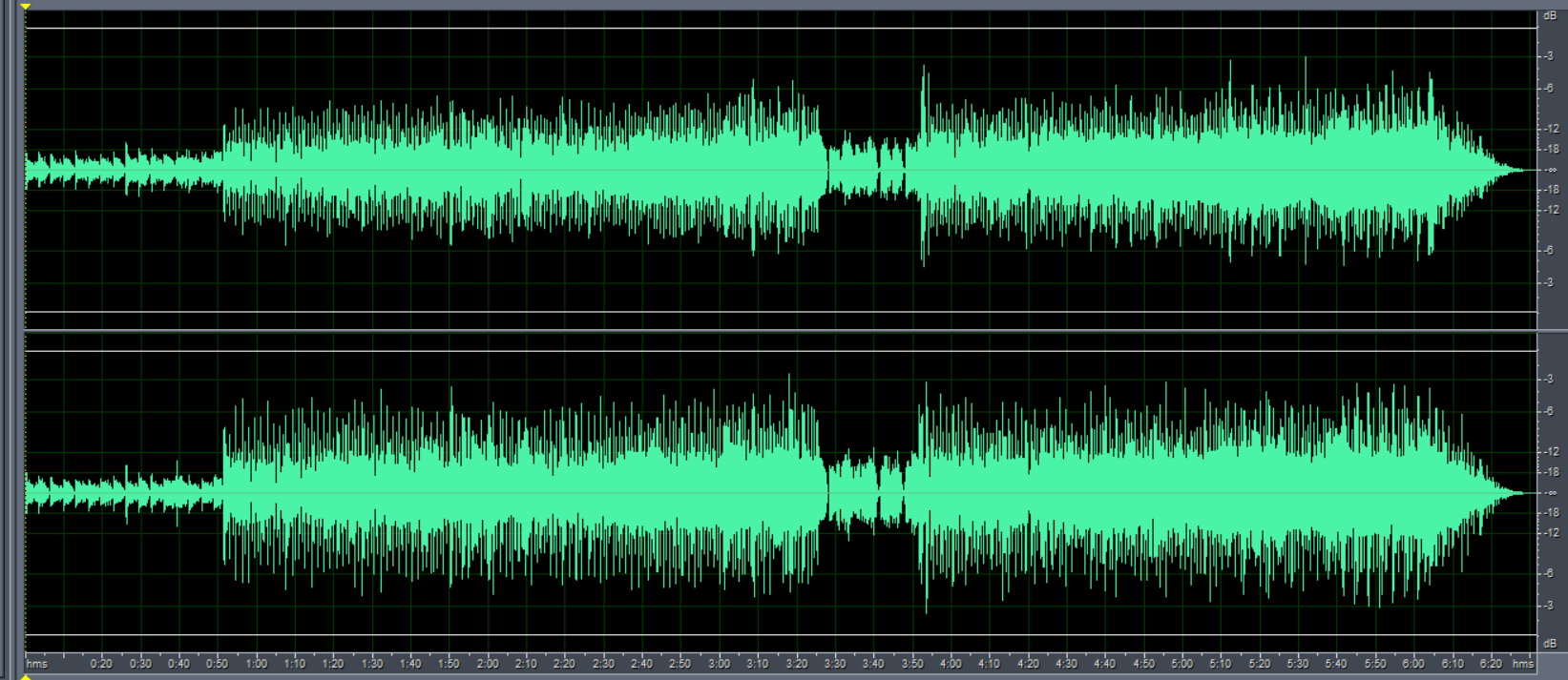The width and height of the screenshot is (1568, 680).
Task: Set position at the 3:50 ruler label
Action: [912, 664]
